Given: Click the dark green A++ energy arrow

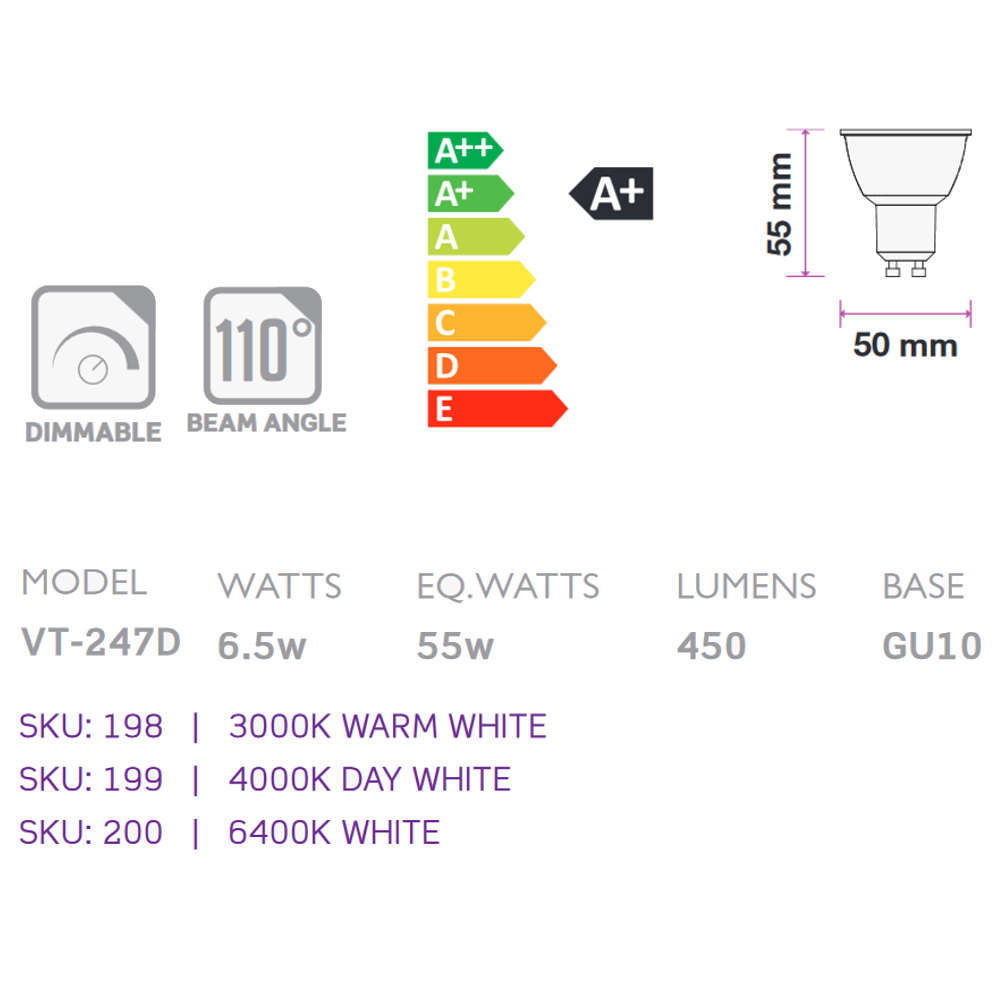Looking at the screenshot, I should click(466, 151).
